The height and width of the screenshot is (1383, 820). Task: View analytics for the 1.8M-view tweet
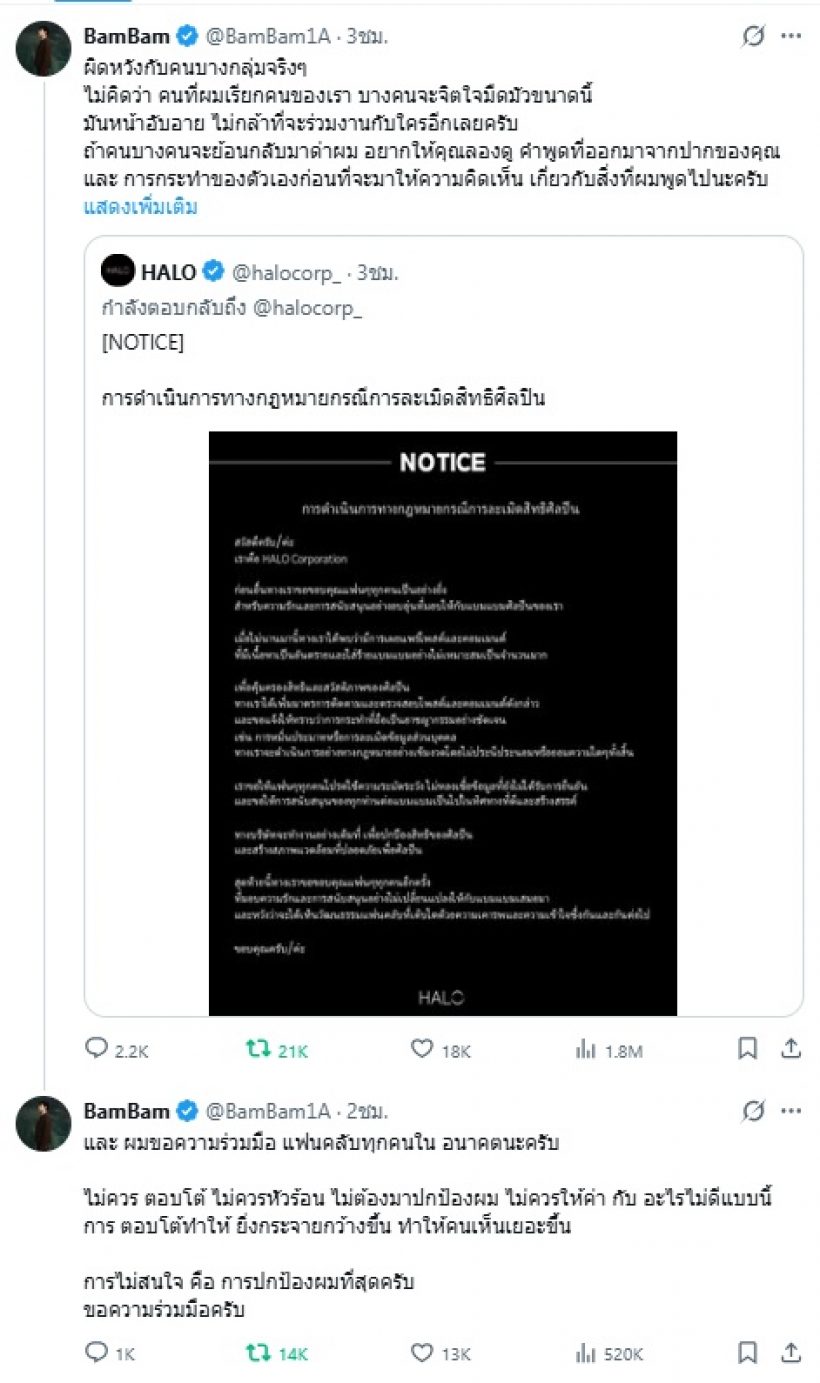click(585, 1050)
